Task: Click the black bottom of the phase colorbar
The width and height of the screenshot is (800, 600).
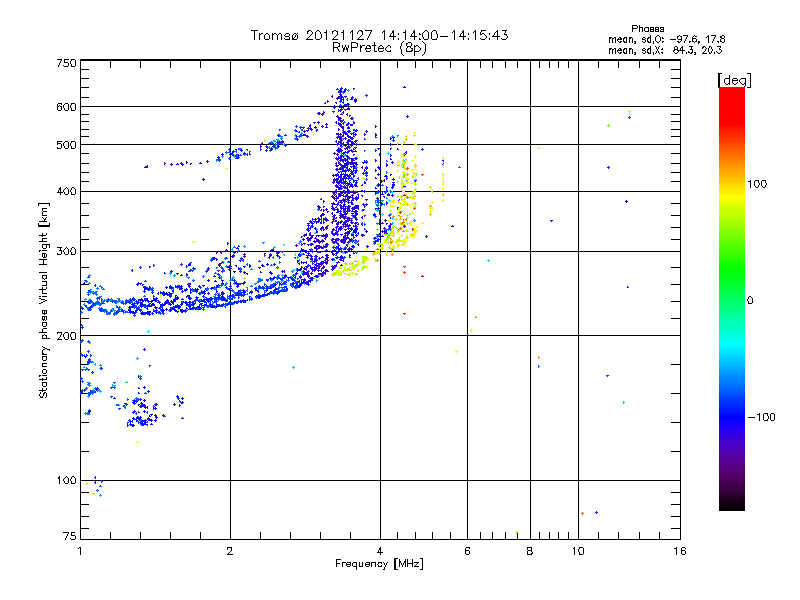Action: point(732,503)
